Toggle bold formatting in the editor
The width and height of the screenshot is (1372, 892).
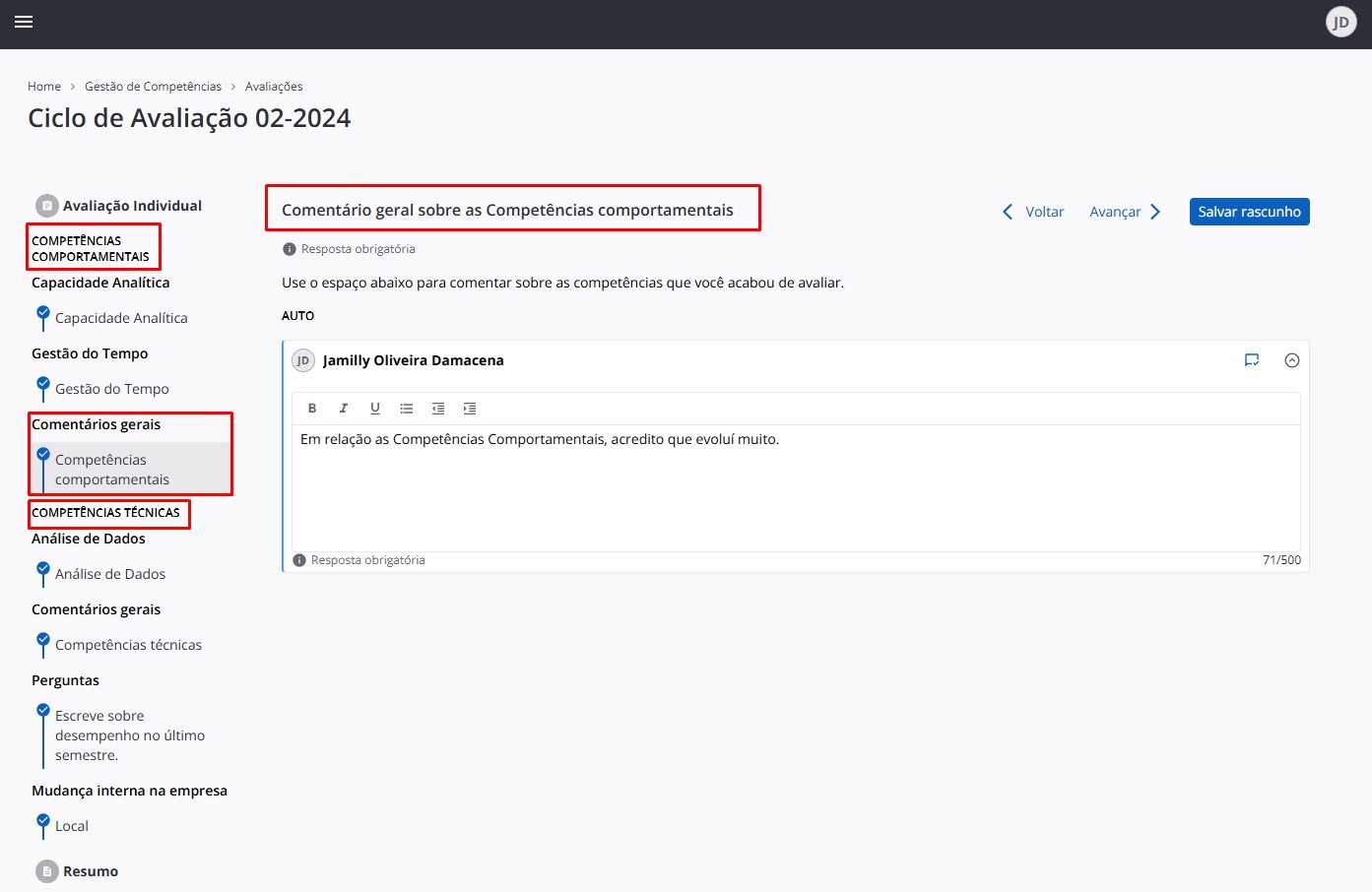coord(312,409)
